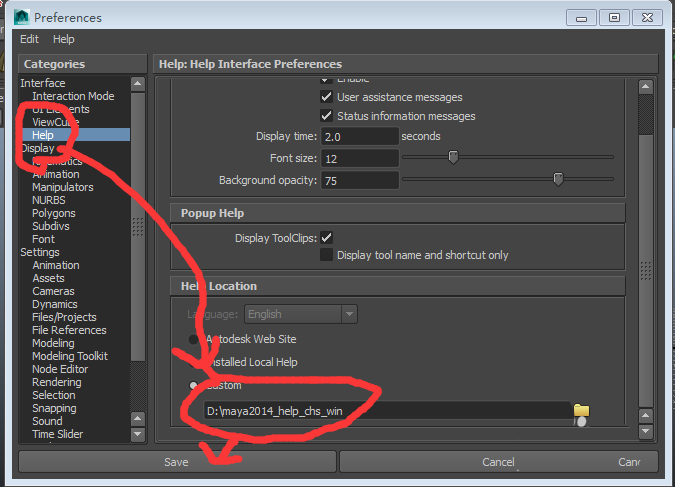The height and width of the screenshot is (487, 675).
Task: Select the Modeling category
Action: point(53,343)
